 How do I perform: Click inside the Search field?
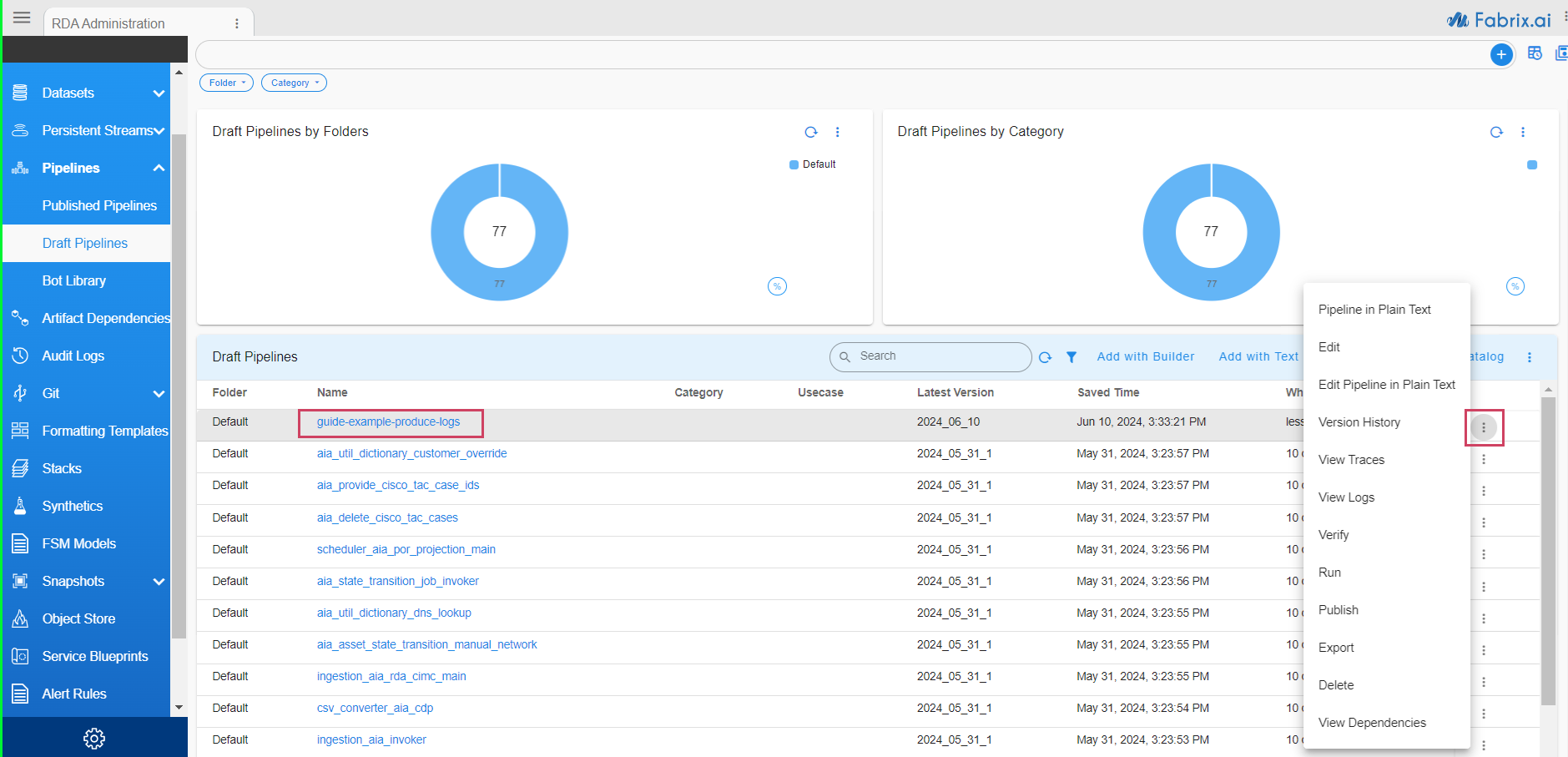[x=929, y=356]
